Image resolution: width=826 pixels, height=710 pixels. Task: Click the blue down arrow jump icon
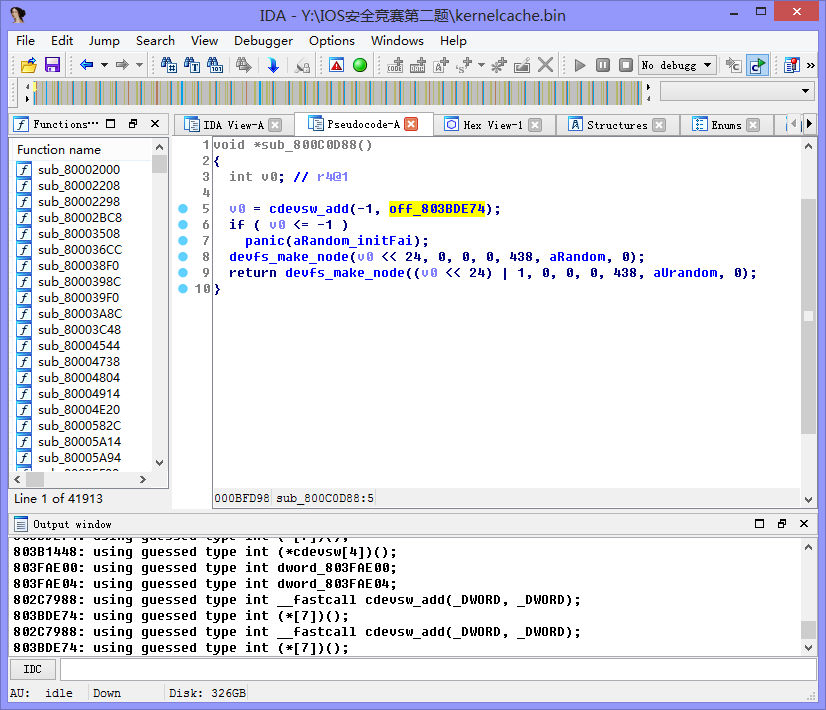click(273, 65)
